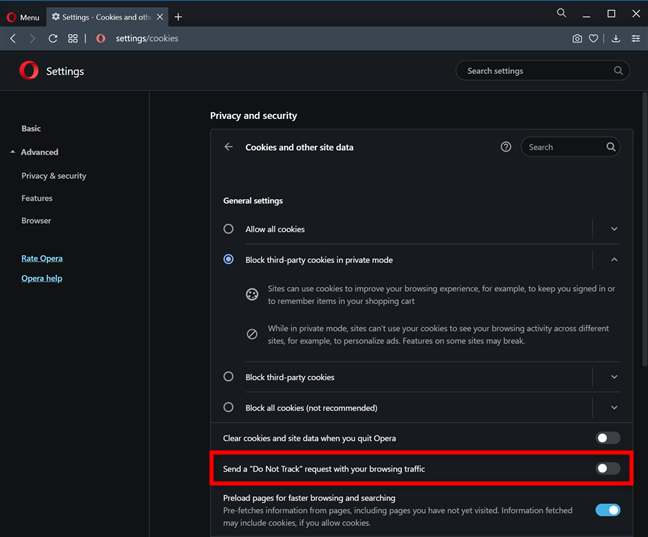This screenshot has height=537, width=648.
Task: Open the Opera help link
Action: pyautogui.click(x=42, y=278)
